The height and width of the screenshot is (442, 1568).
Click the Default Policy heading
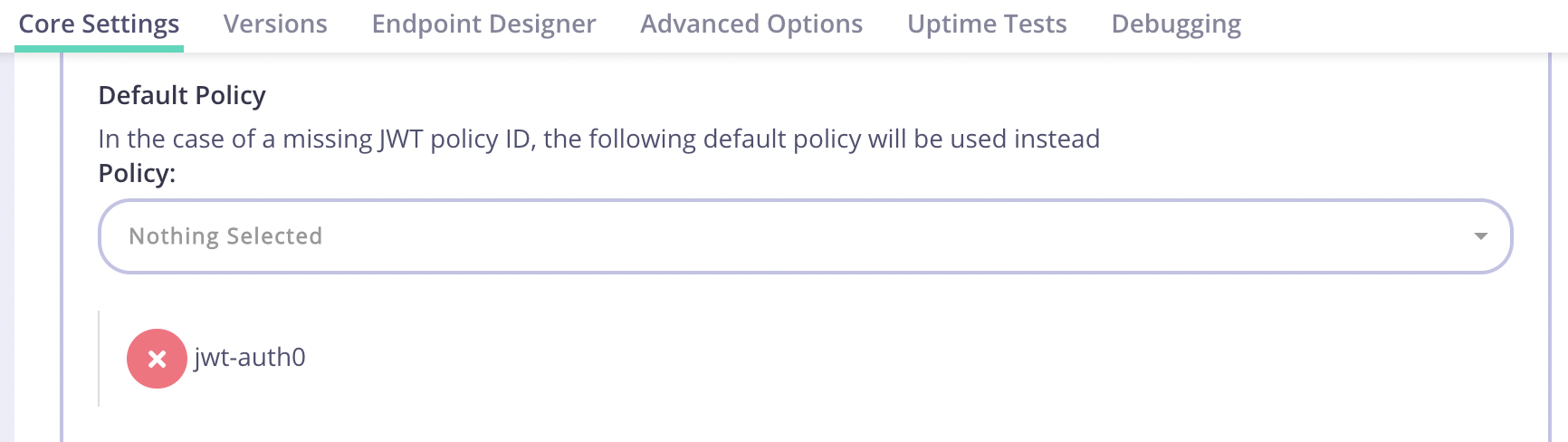[182, 95]
